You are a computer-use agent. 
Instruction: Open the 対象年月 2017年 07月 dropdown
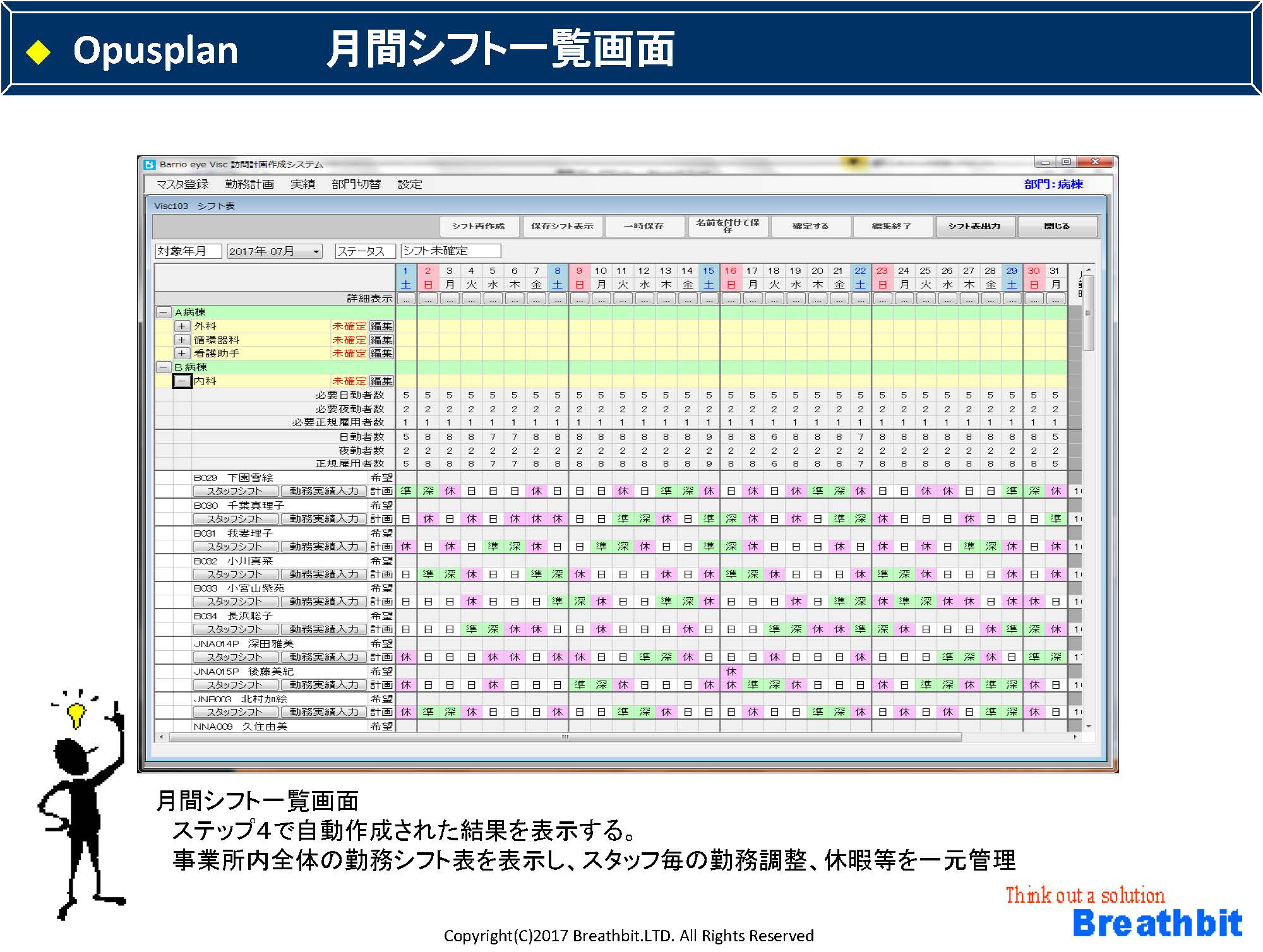[275, 251]
